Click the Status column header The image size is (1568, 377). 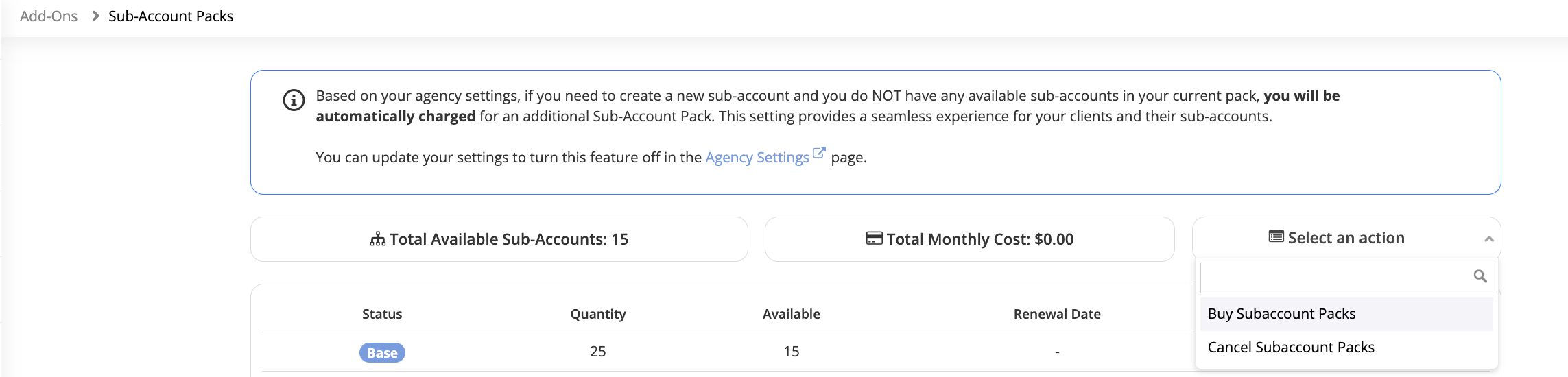tap(382, 314)
